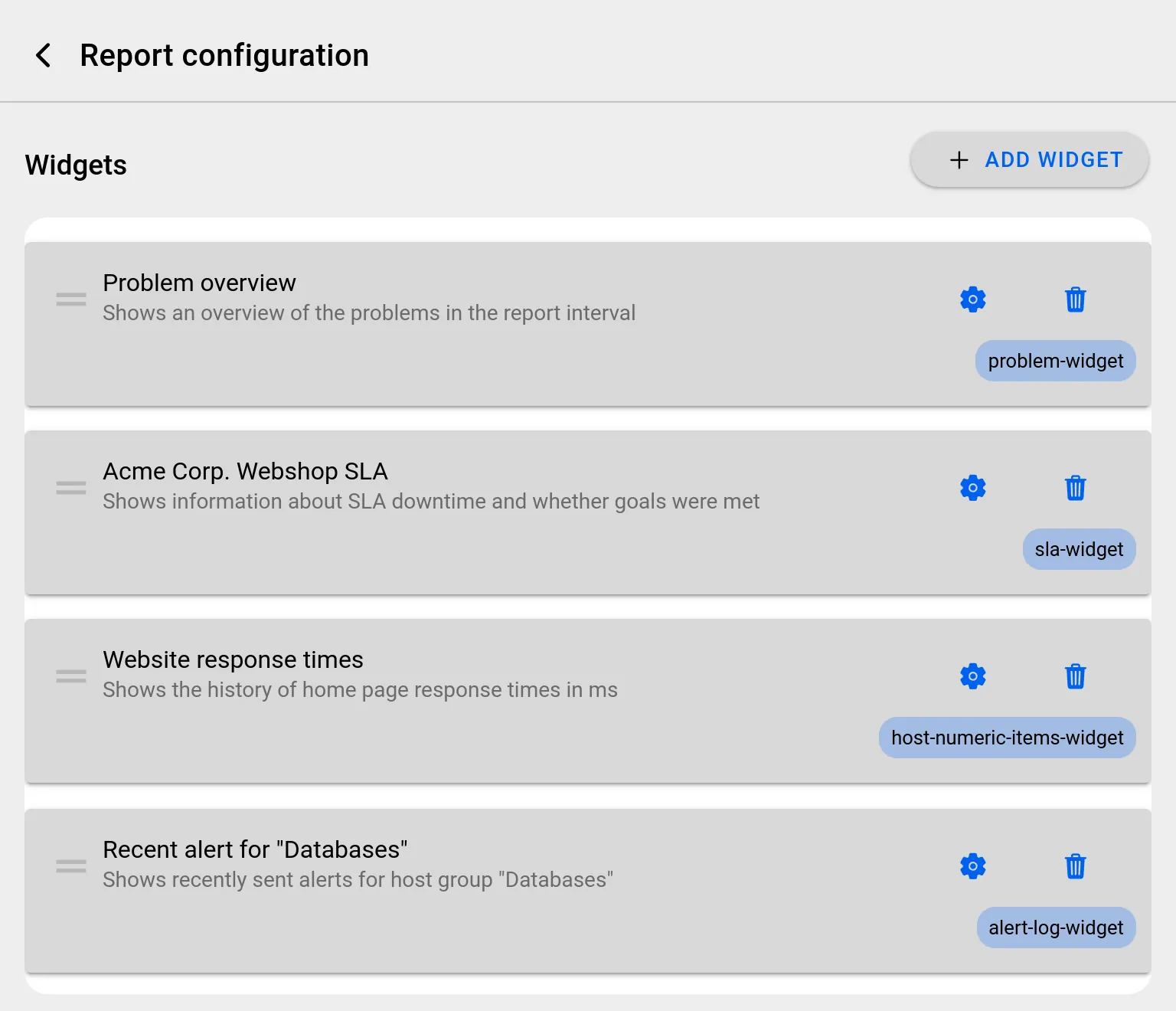
Task: Delete the Recent alert for Databases widget
Action: pos(1076,866)
